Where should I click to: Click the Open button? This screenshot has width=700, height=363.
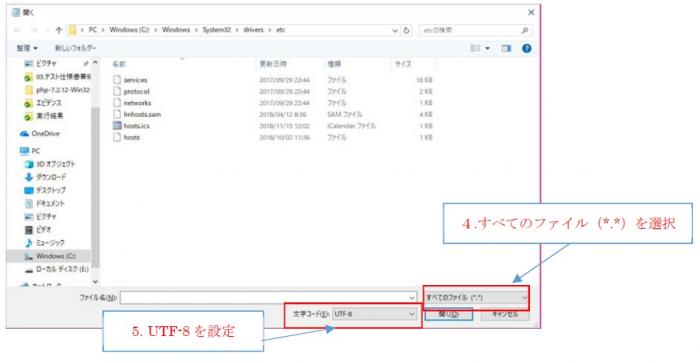448,314
